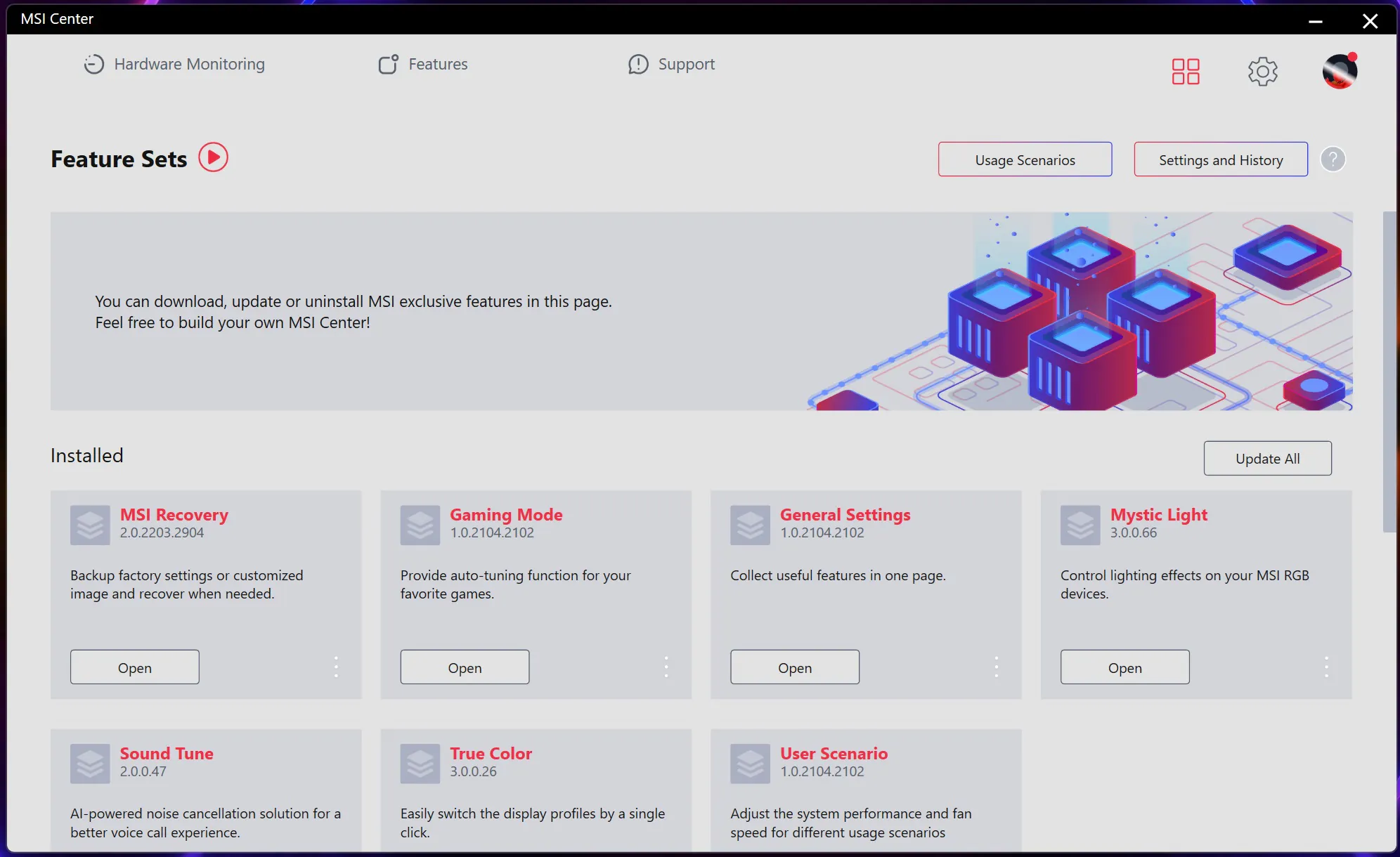Image resolution: width=1400 pixels, height=857 pixels.
Task: Click the Feature Sets play button icon
Action: (x=212, y=157)
